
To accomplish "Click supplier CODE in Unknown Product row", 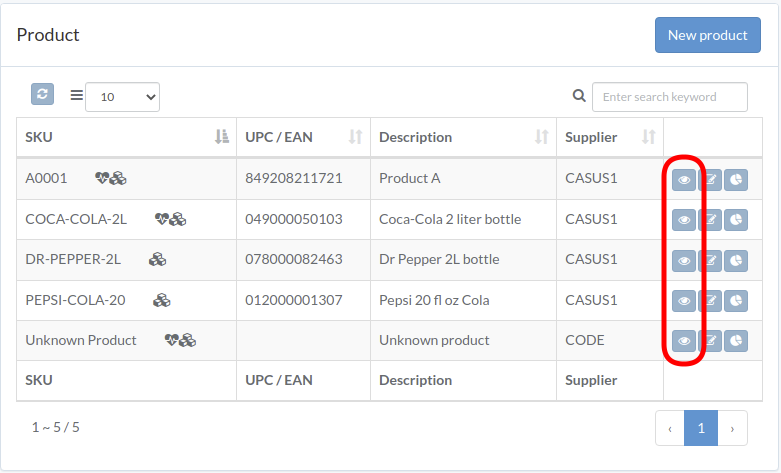I will 585,340.
